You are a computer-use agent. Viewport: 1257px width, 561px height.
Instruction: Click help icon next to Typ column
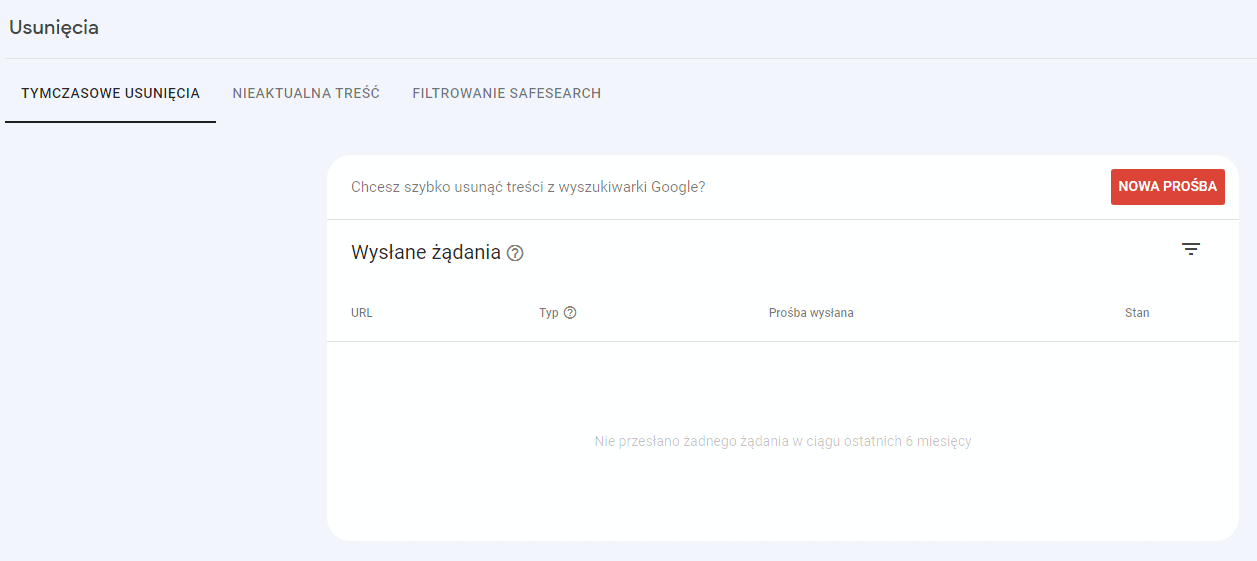pos(570,313)
